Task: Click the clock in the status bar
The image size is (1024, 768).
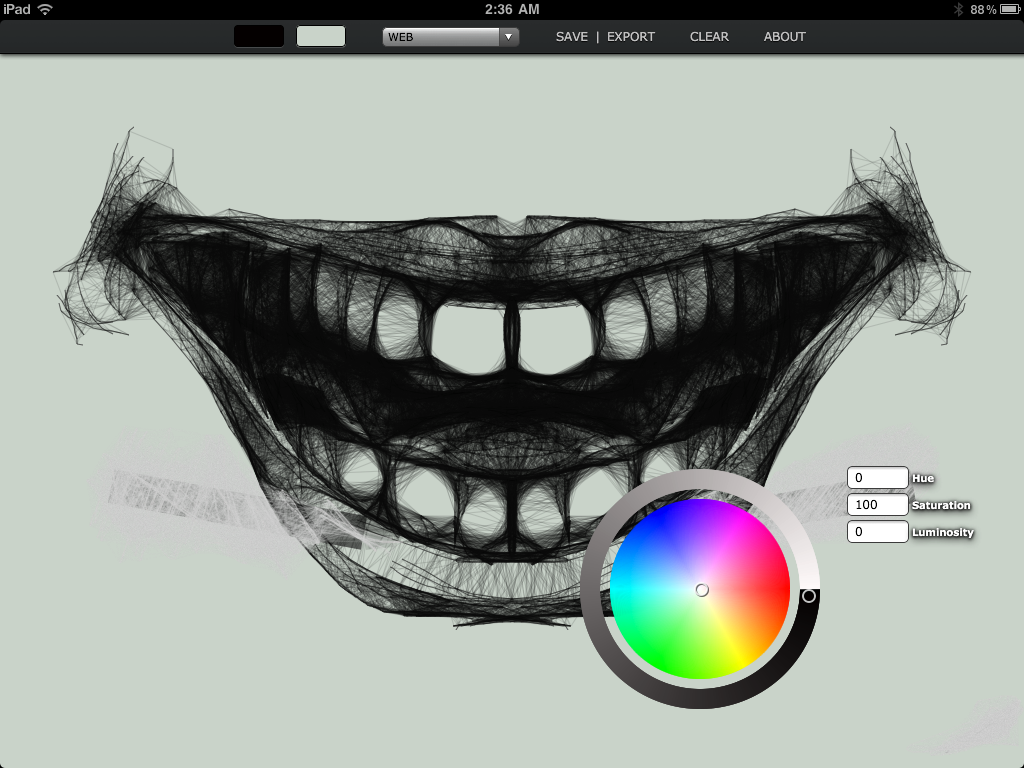Action: [512, 10]
